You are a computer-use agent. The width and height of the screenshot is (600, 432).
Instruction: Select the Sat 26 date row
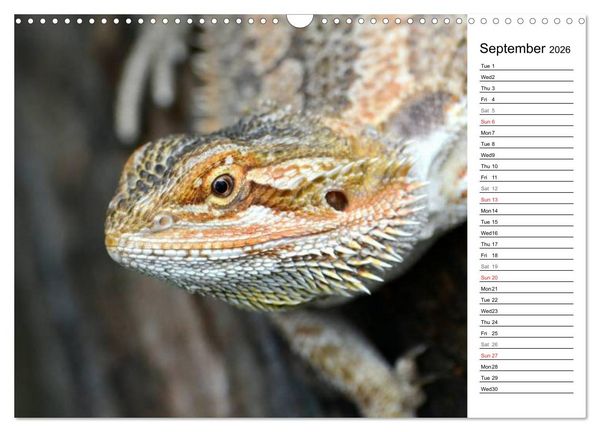(527, 344)
